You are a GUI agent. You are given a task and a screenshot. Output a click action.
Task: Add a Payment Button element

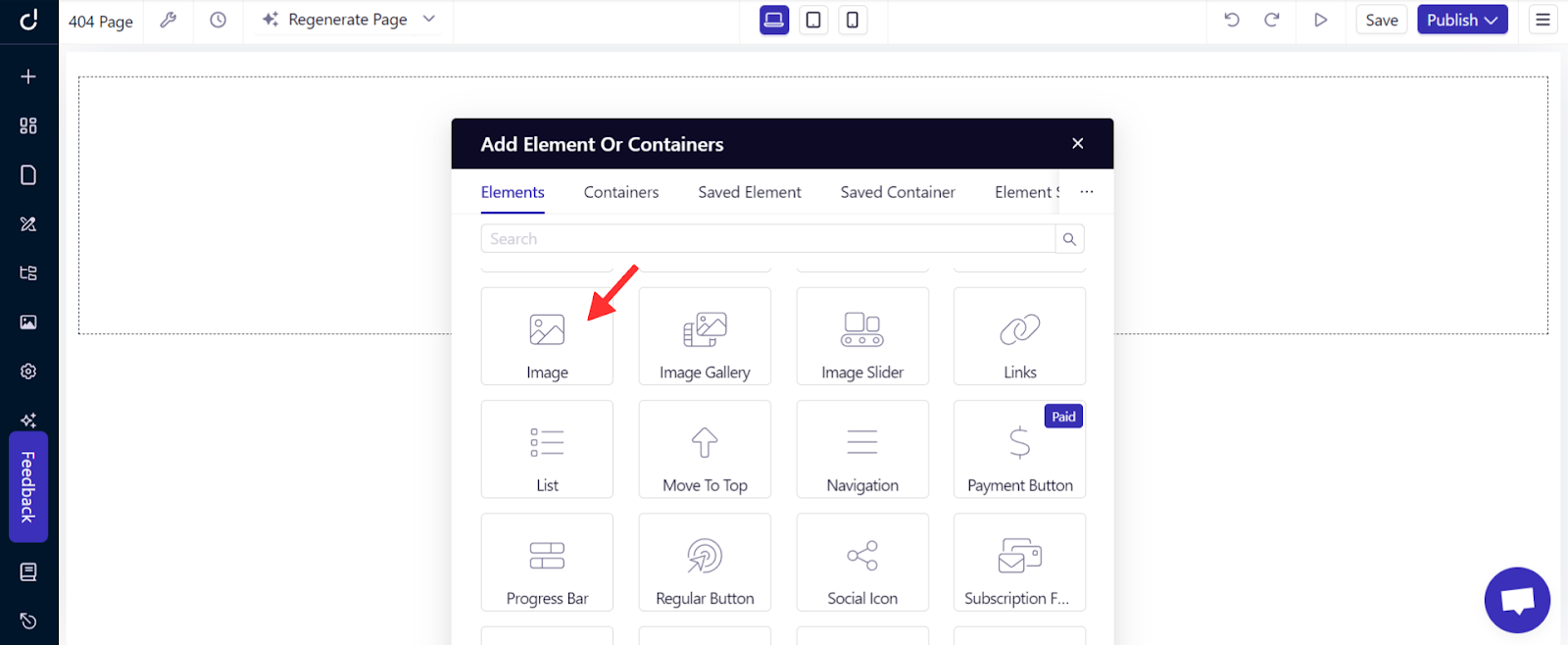(1019, 449)
